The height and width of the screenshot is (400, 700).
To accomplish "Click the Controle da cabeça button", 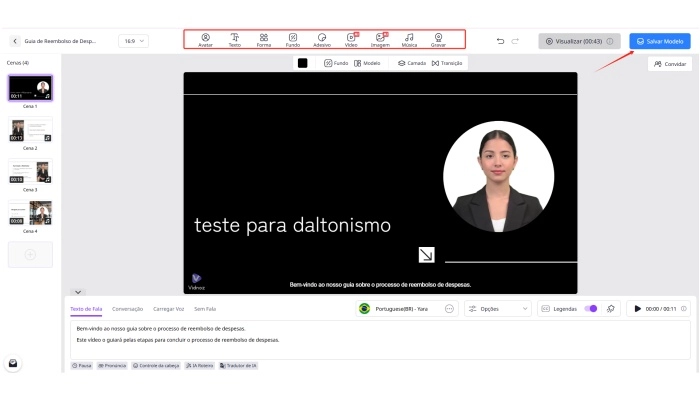I will pyautogui.click(x=156, y=366).
